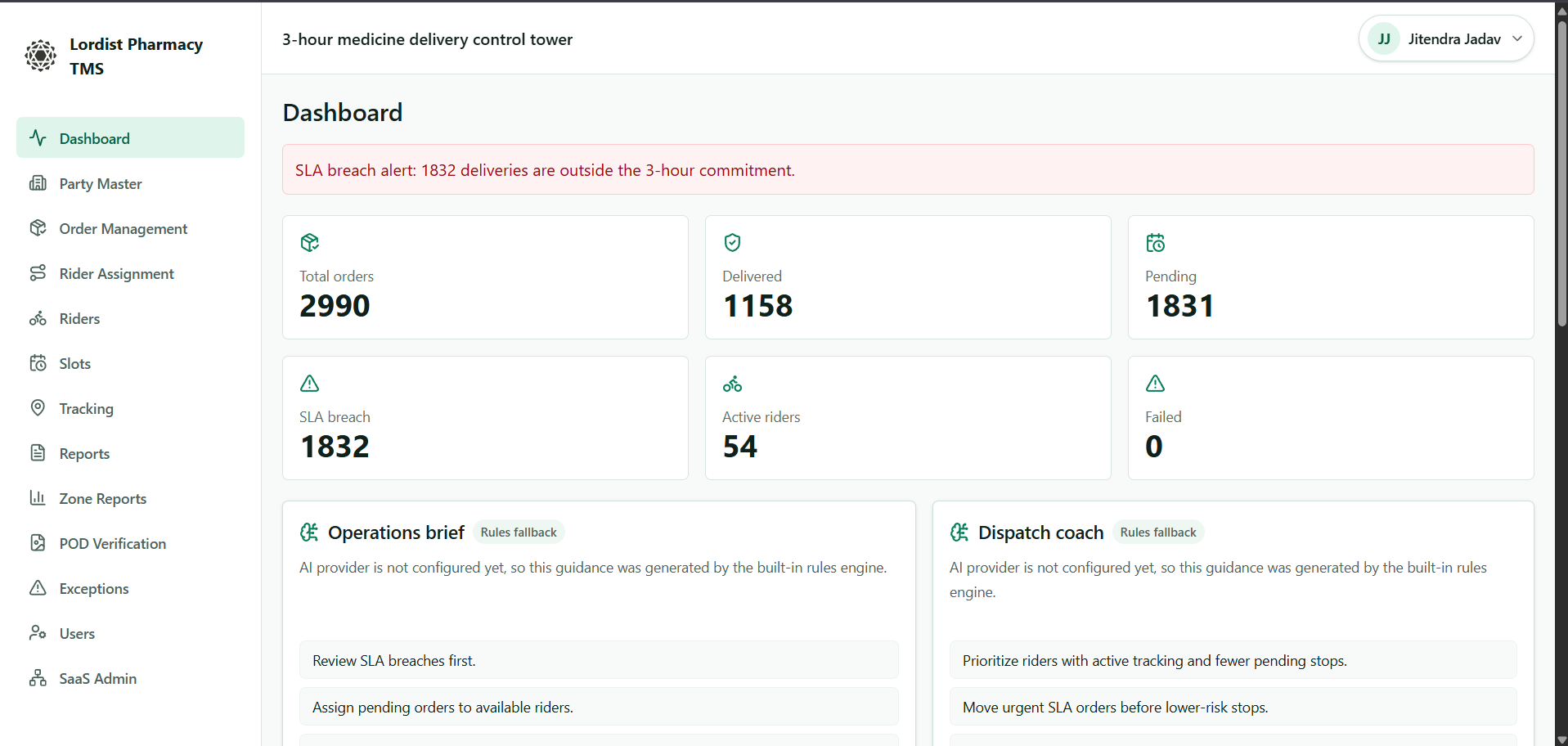Click Rules fallback badge beside Dispatch coach

tap(1158, 532)
